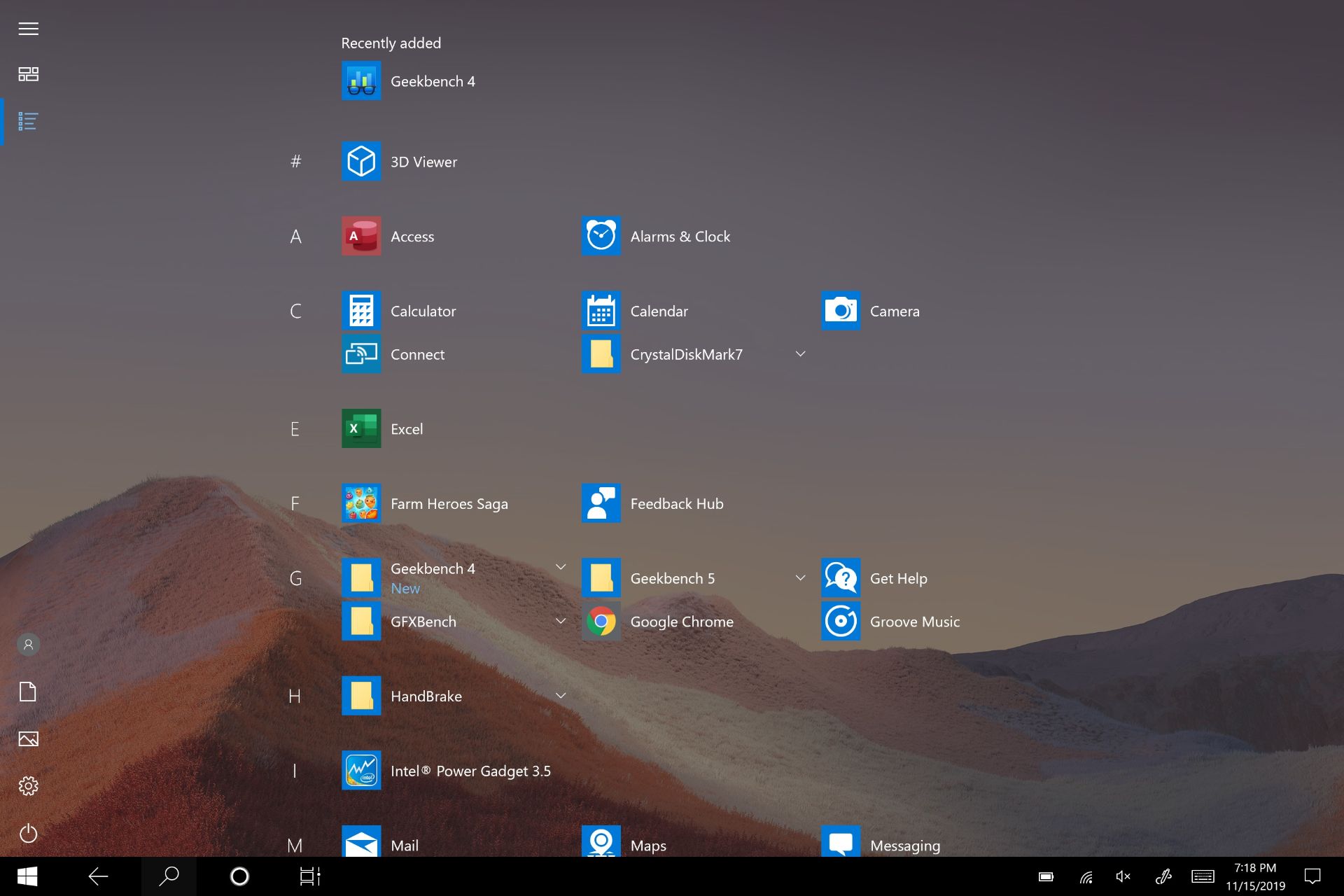
Task: Click the Geekbench 5 folder icon
Action: click(601, 578)
